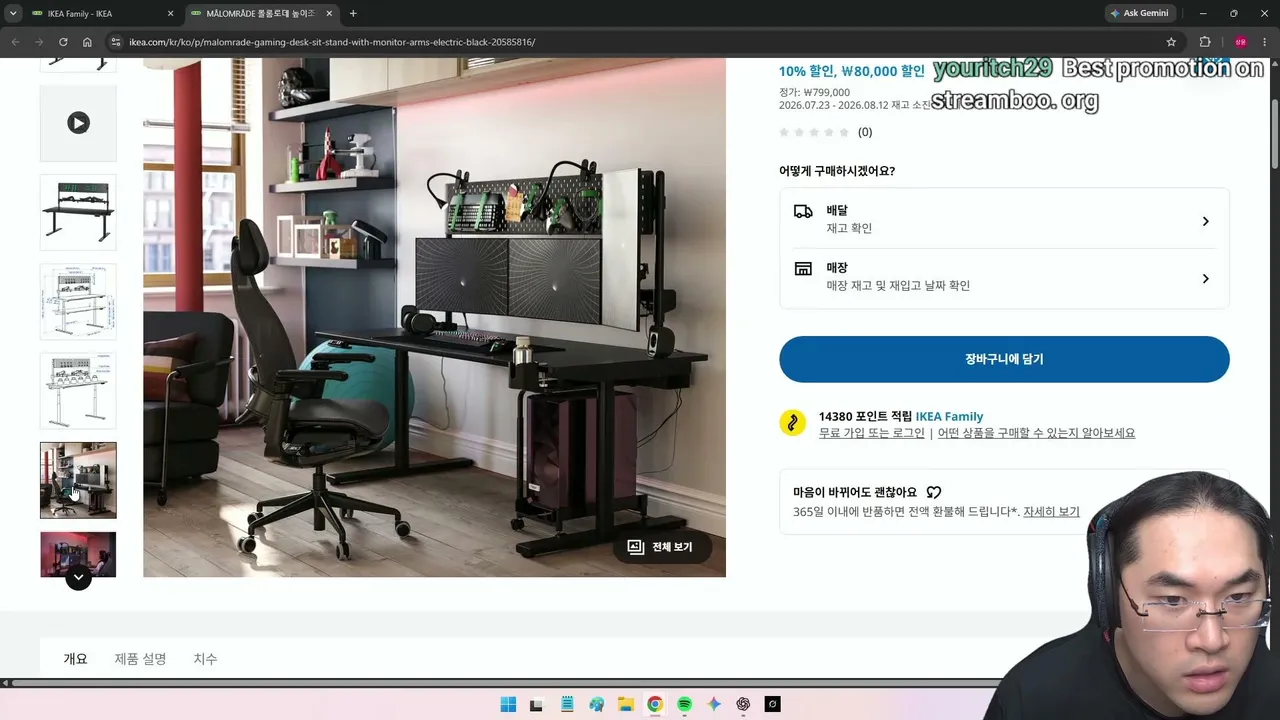Go forward in browser history
This screenshot has height=720, width=1280.
(39, 42)
